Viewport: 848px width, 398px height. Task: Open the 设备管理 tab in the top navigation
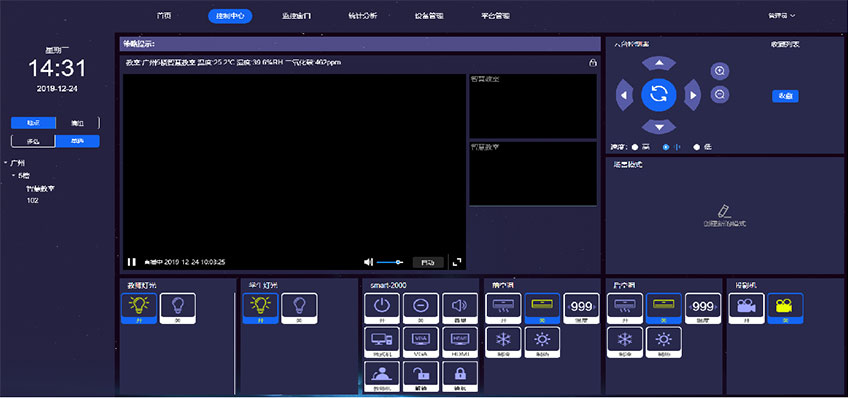[x=429, y=16]
